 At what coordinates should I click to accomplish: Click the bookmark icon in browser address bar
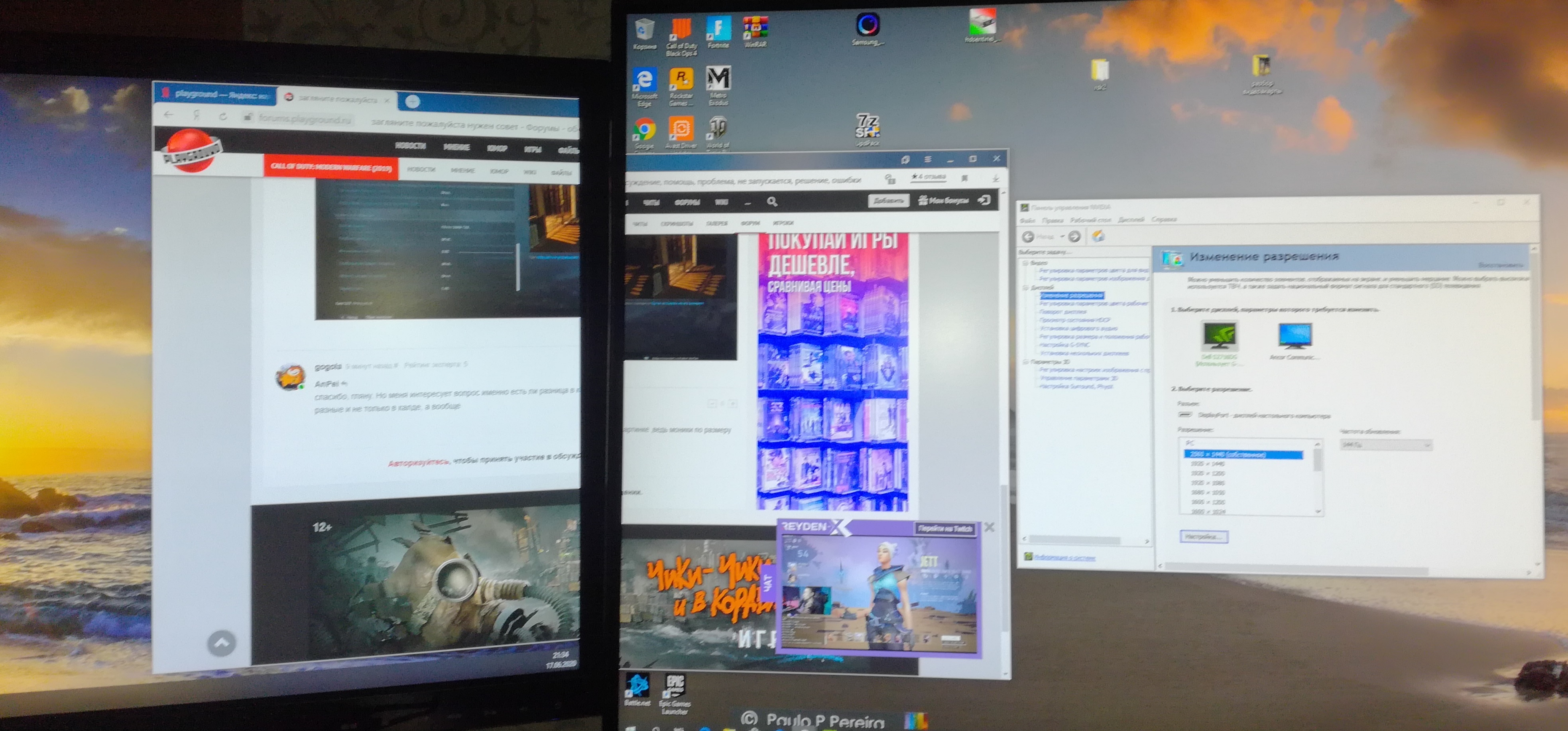coord(964,178)
